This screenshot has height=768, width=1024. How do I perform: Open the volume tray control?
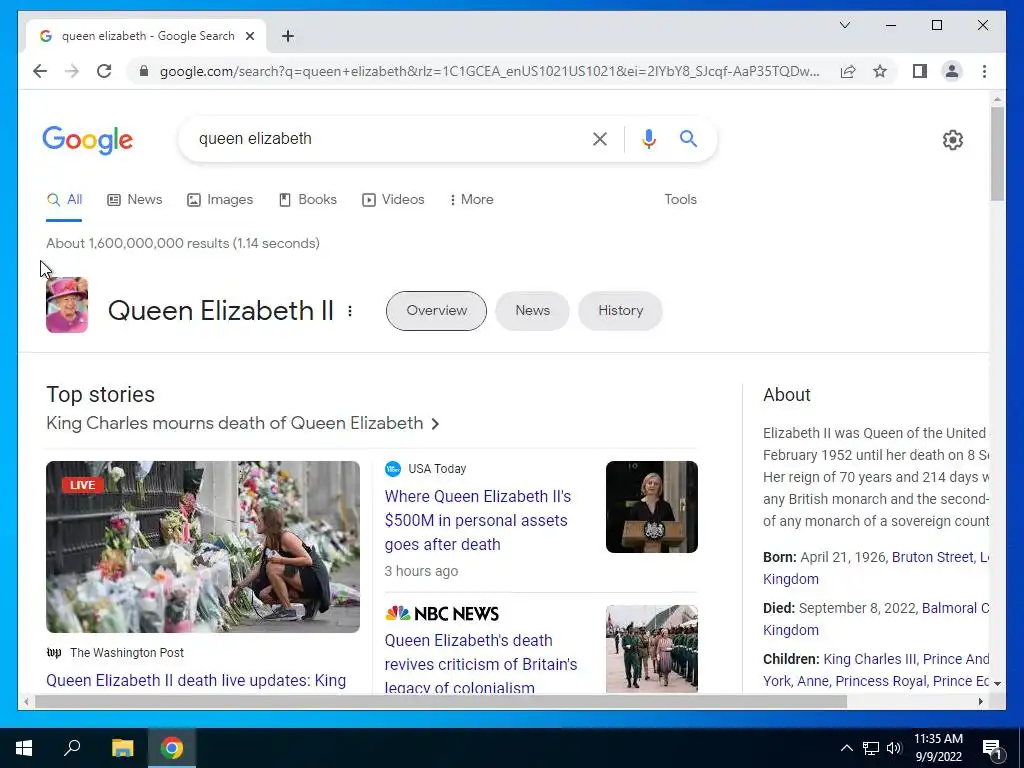[893, 748]
